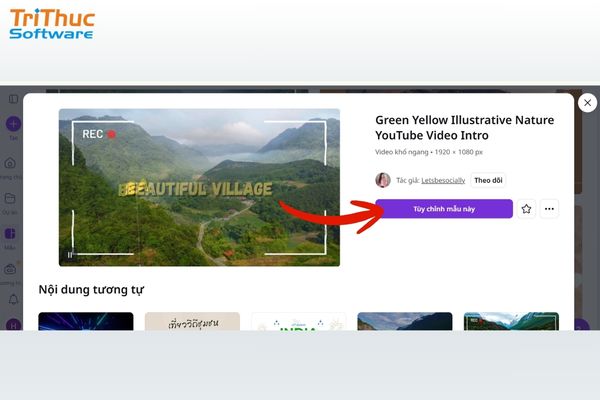Open the INDIA similar template
This screenshot has width=600, height=400.
(x=298, y=321)
